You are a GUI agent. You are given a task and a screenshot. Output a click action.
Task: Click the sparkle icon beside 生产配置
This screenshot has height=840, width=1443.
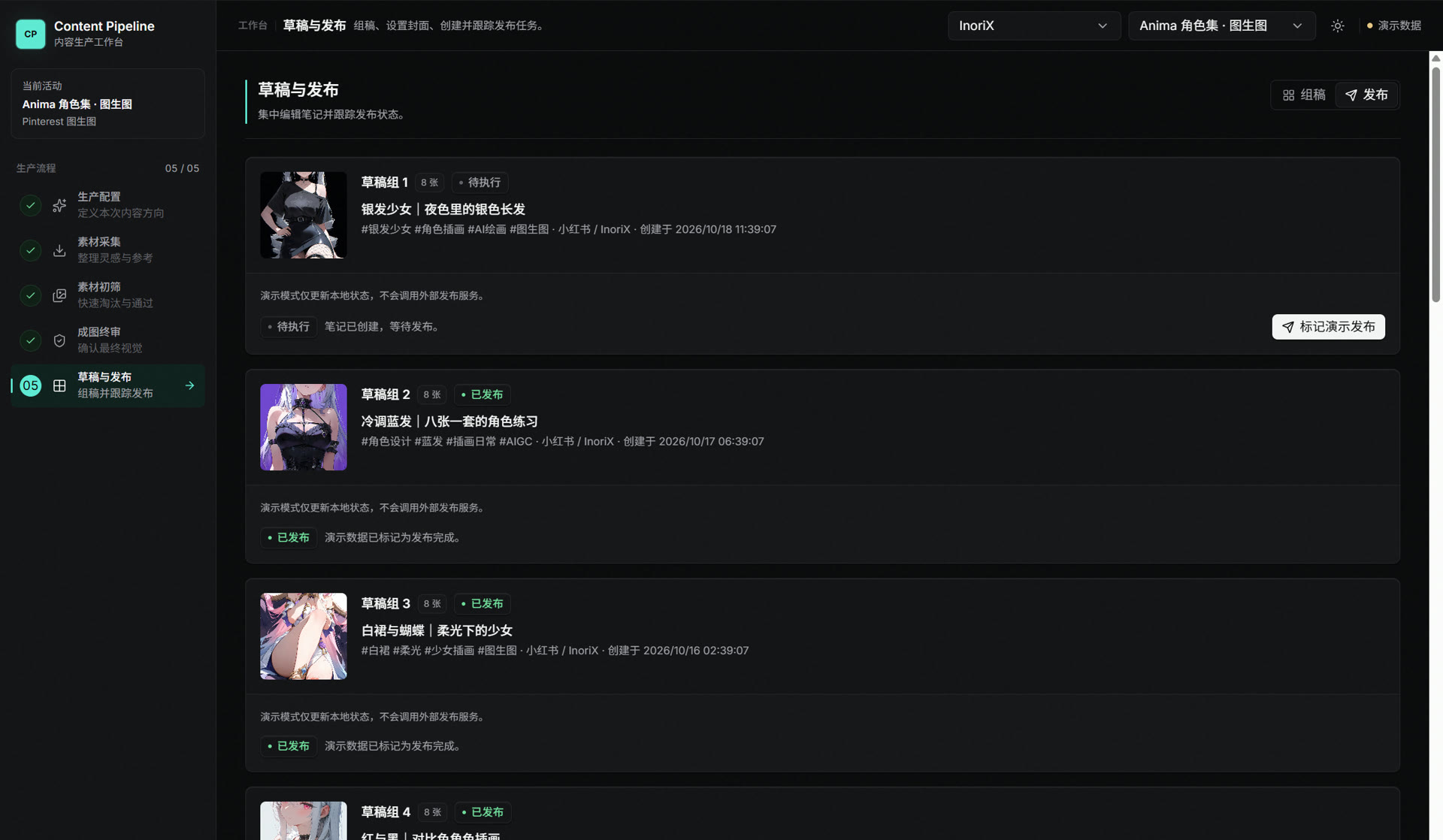59,205
